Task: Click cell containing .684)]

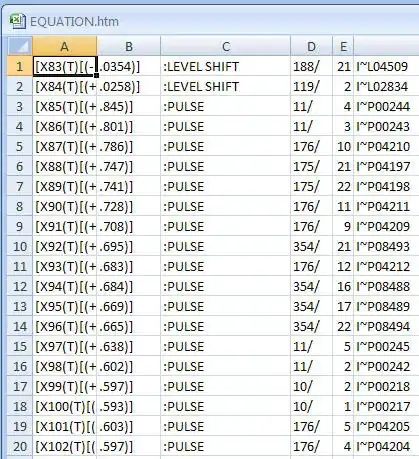Action: [x=129, y=286]
